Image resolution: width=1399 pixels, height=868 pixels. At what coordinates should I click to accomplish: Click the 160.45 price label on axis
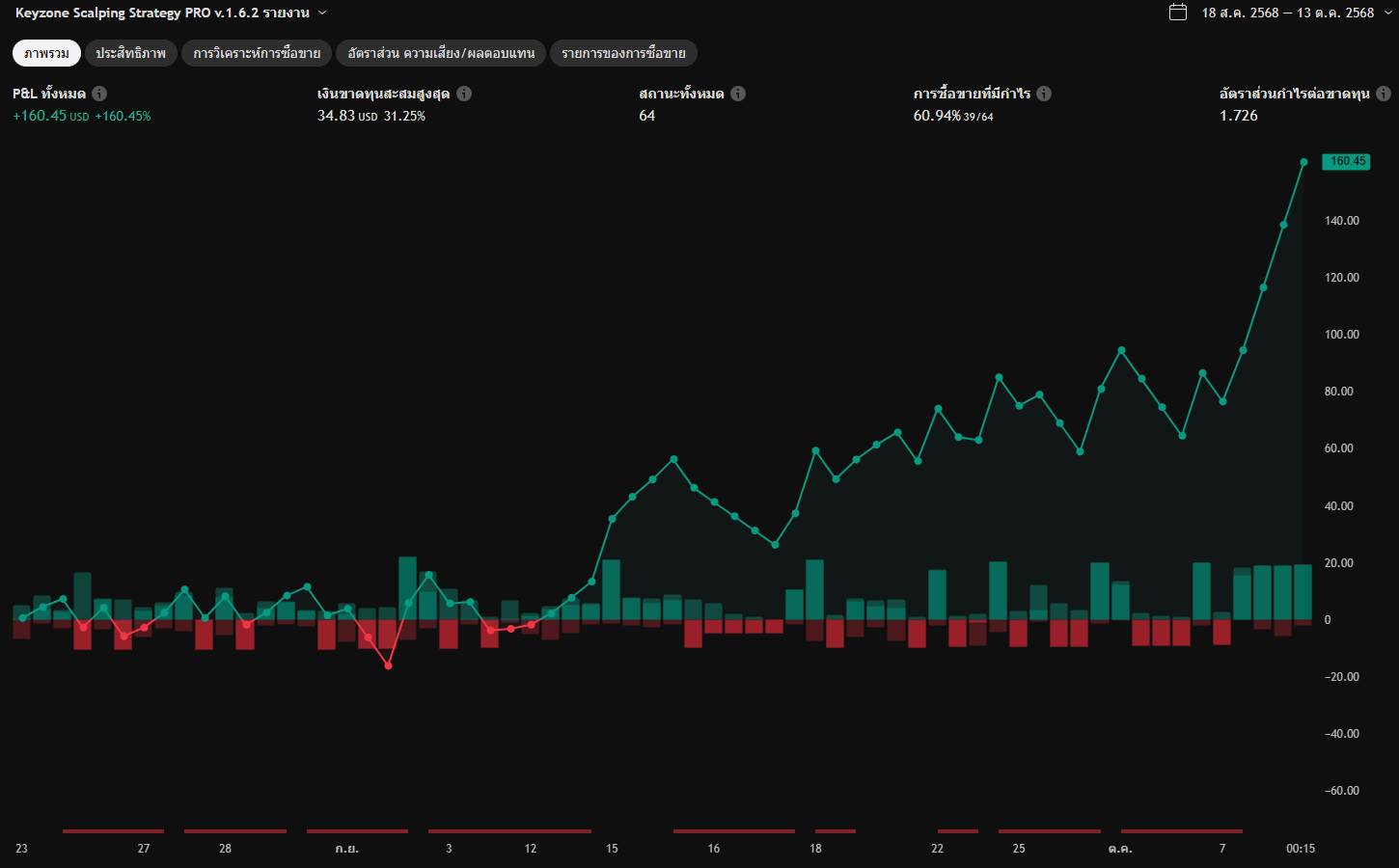[1347, 161]
